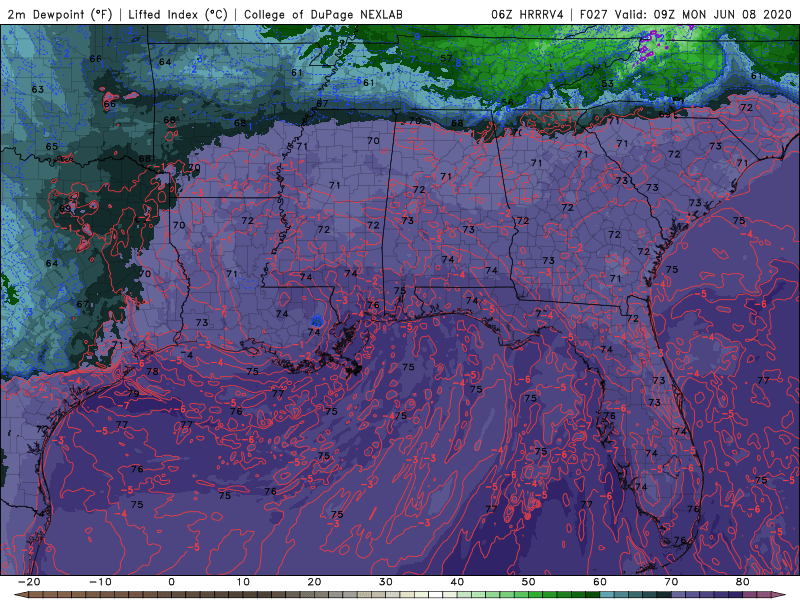The image size is (800, 600).
Task: Click the "65" dewpoint value on map
Action: pos(52,146)
